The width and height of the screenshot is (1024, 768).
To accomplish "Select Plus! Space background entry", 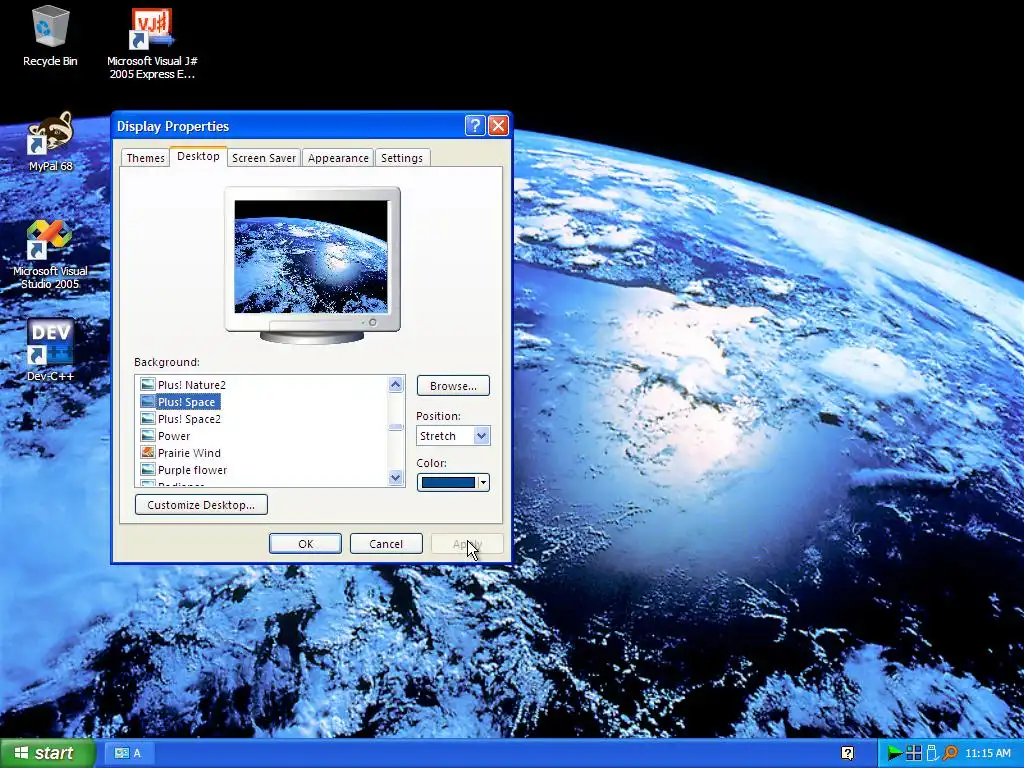I will point(187,402).
